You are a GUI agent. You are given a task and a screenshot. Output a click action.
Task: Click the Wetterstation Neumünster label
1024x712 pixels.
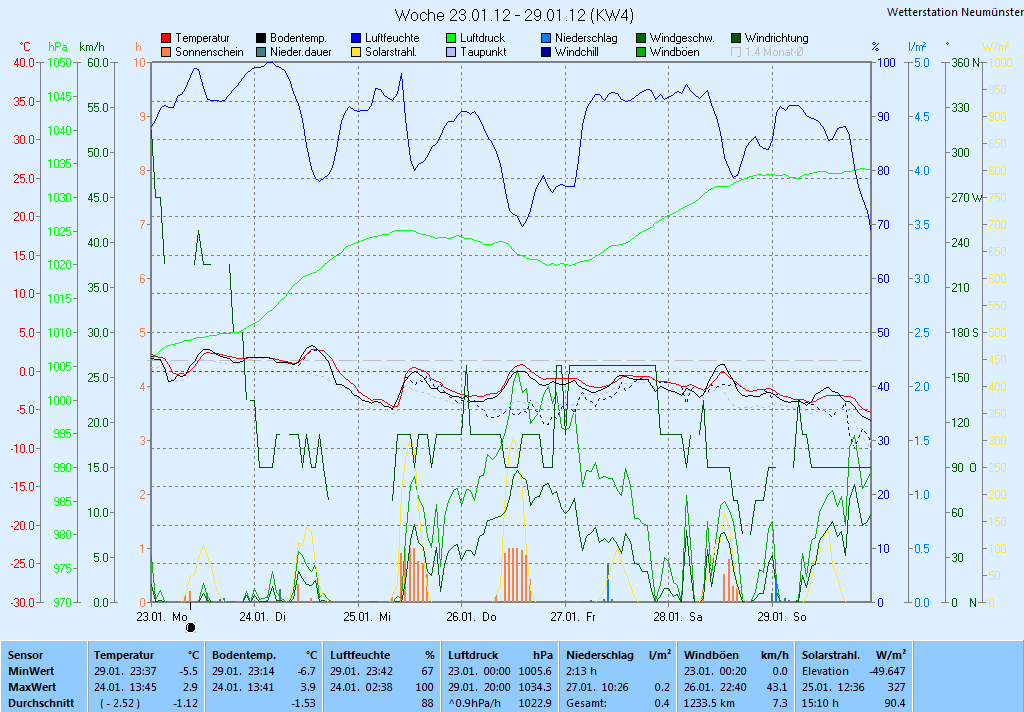point(955,12)
